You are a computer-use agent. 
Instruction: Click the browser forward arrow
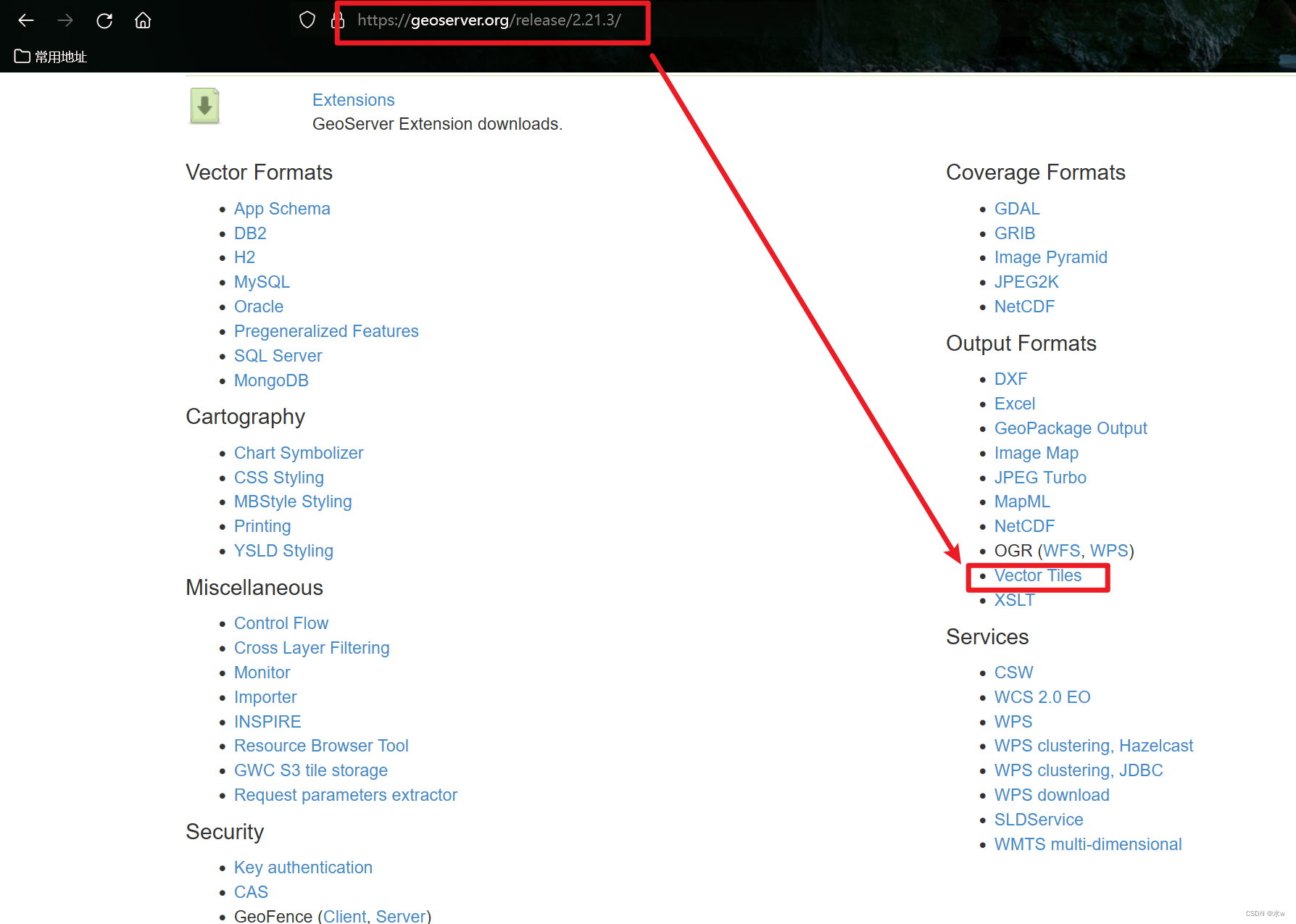(x=65, y=20)
